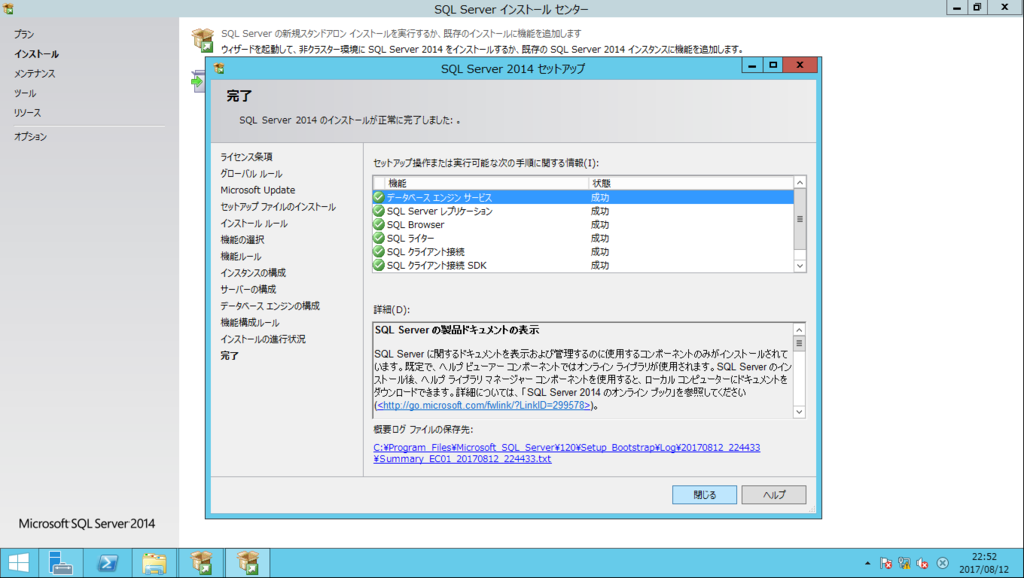Click the new standalone installation link text
This screenshot has height=578, width=1024.
401,33
